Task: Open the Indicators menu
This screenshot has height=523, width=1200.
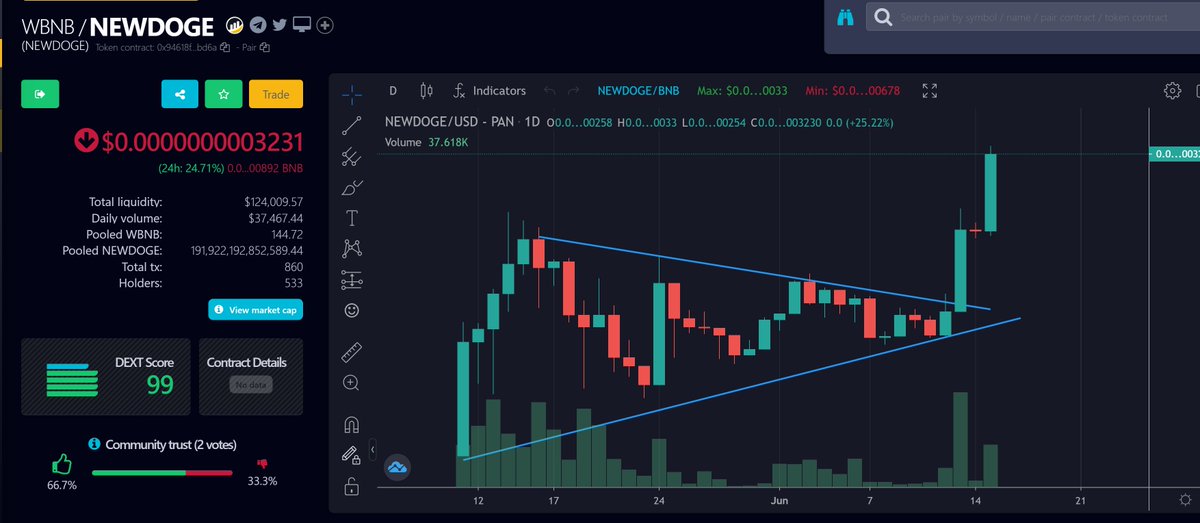Action: click(489, 90)
